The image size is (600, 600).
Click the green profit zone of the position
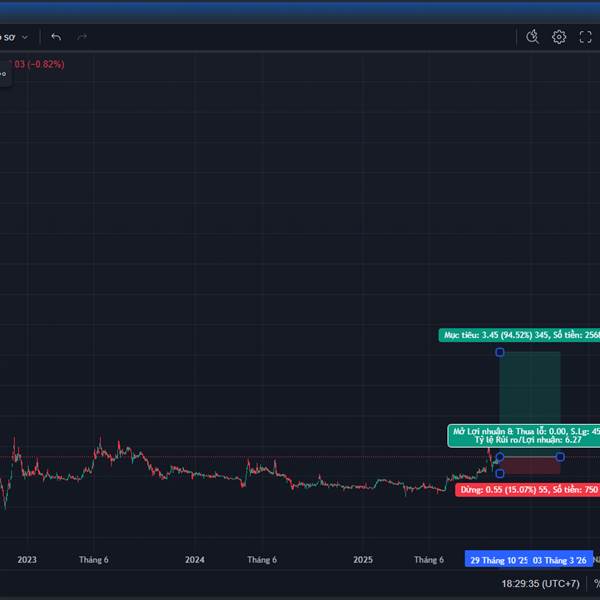530,400
